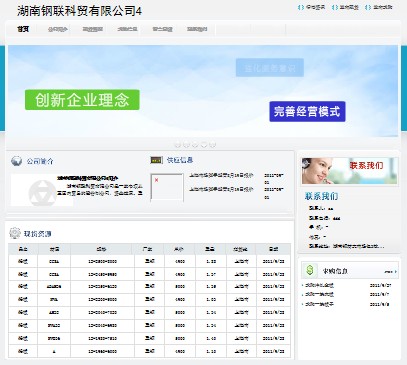The image size is (407, 365).
Task: Click the last top-right header link icon
Action: [368, 7]
